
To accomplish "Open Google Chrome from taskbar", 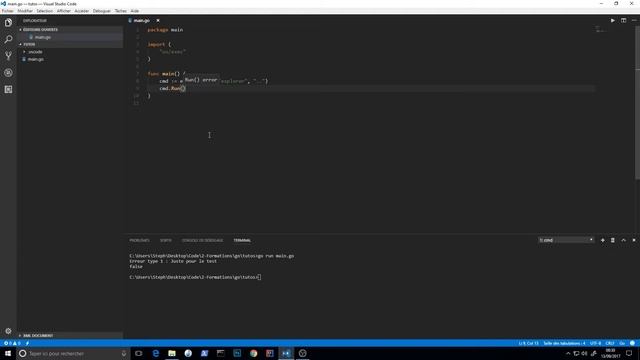I will pos(253,353).
